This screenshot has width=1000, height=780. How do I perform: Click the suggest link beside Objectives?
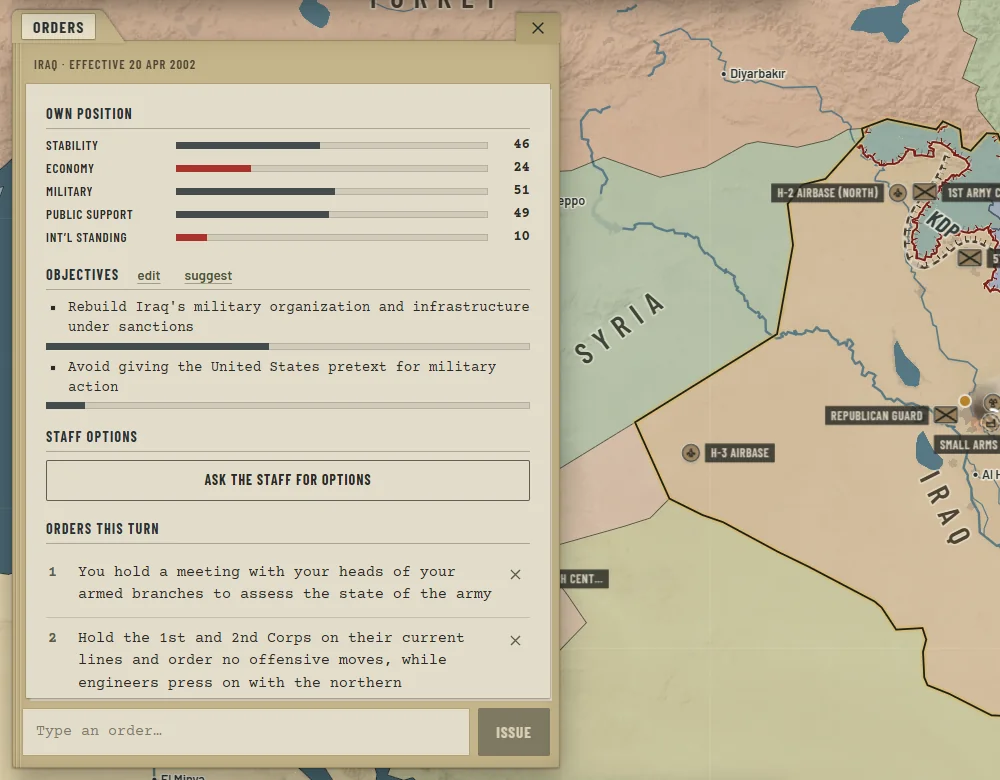tap(208, 276)
